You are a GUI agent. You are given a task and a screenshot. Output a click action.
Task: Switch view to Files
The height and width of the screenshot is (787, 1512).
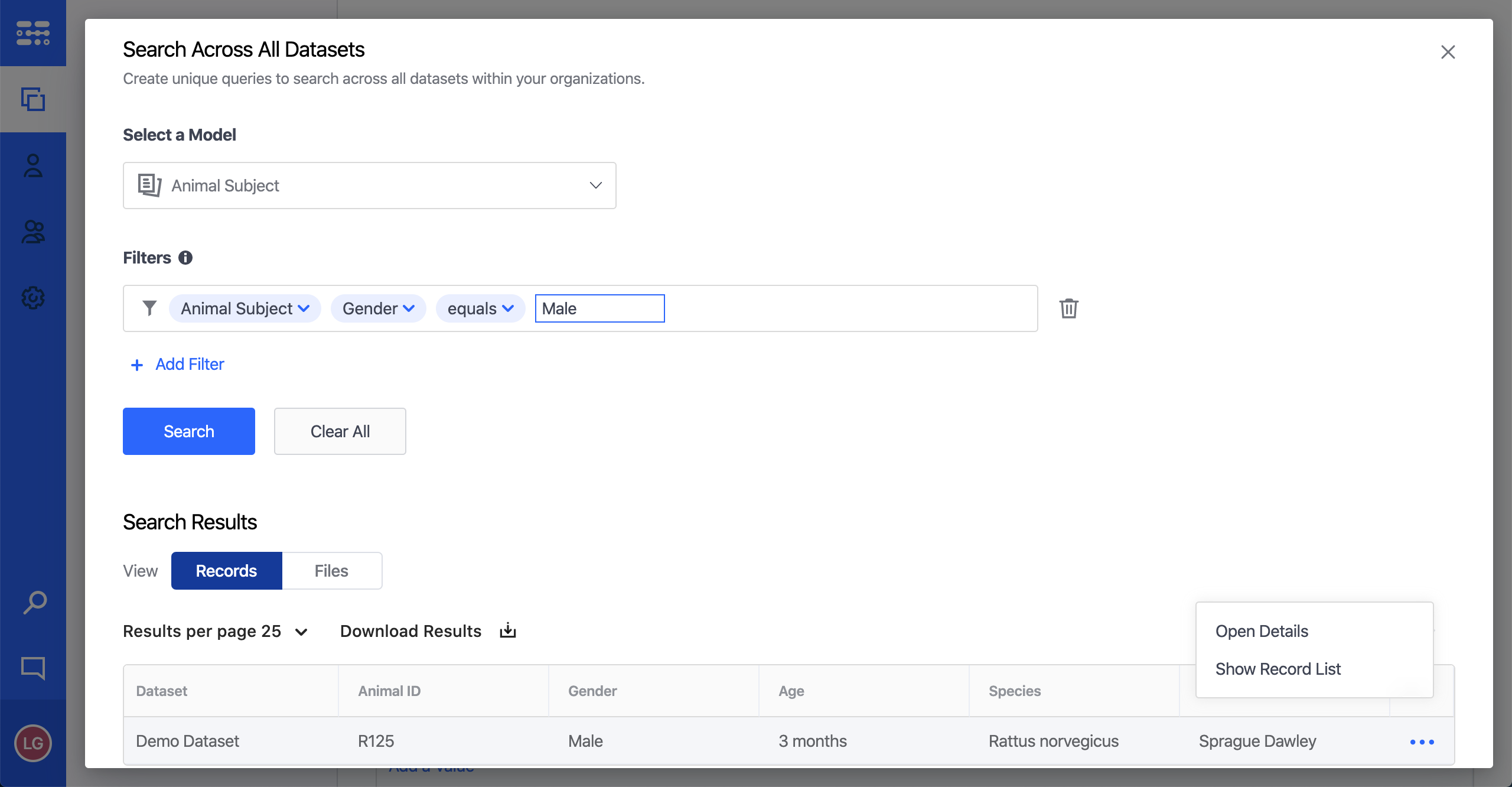(331, 571)
